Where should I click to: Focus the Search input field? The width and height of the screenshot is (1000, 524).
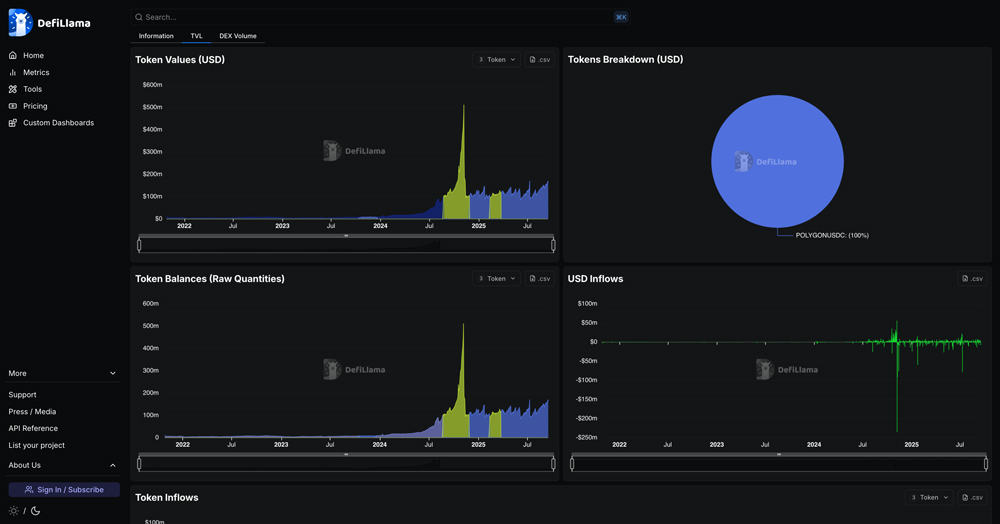(370, 17)
